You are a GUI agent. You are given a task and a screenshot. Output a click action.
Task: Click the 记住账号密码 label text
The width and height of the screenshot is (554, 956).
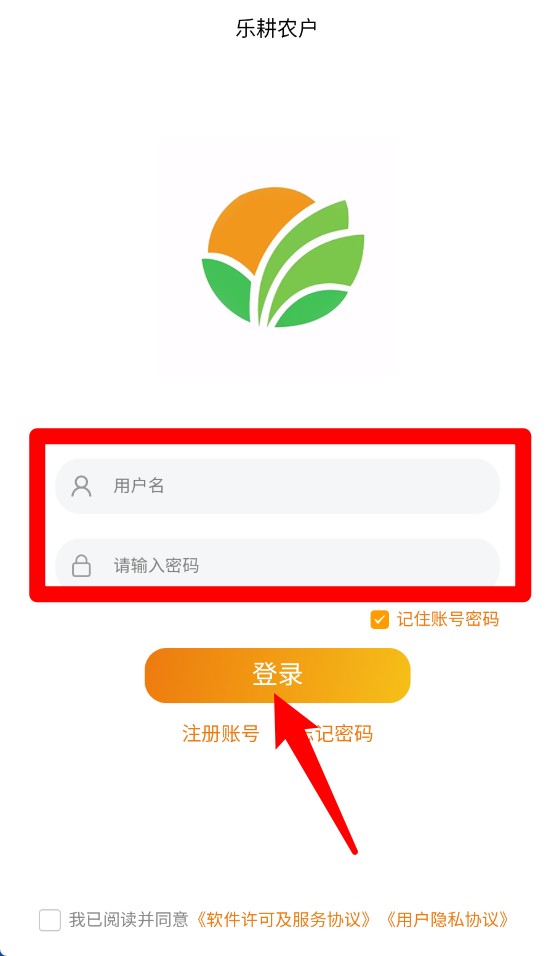coord(448,619)
